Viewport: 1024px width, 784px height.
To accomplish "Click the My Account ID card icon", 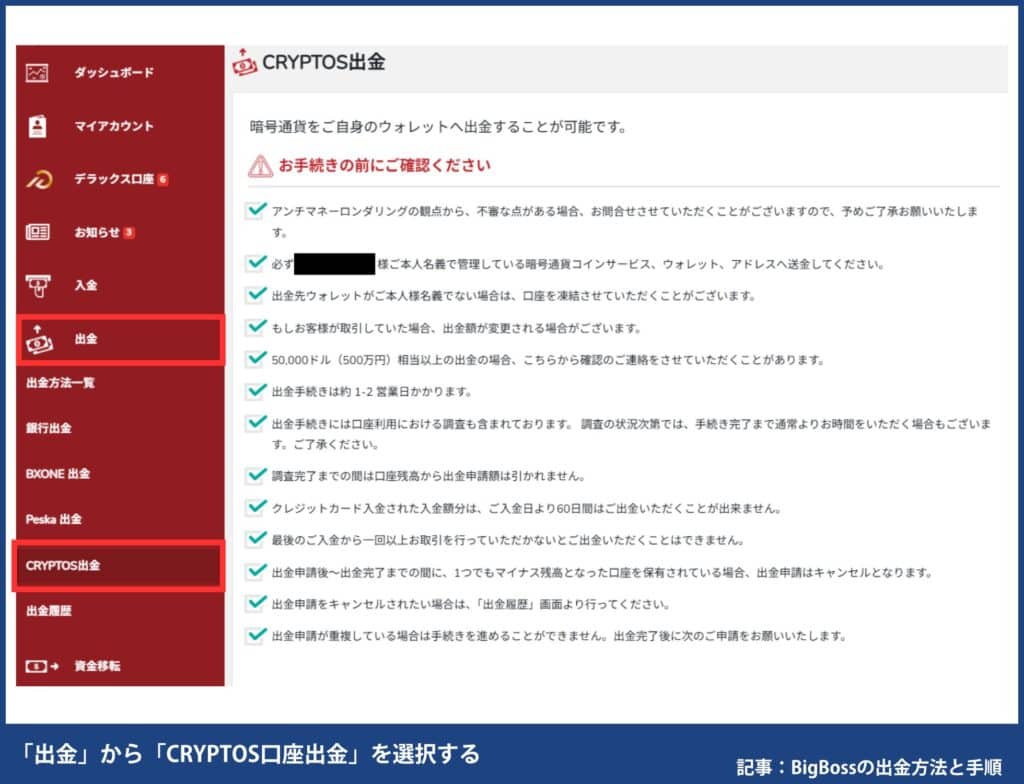I will (37, 126).
